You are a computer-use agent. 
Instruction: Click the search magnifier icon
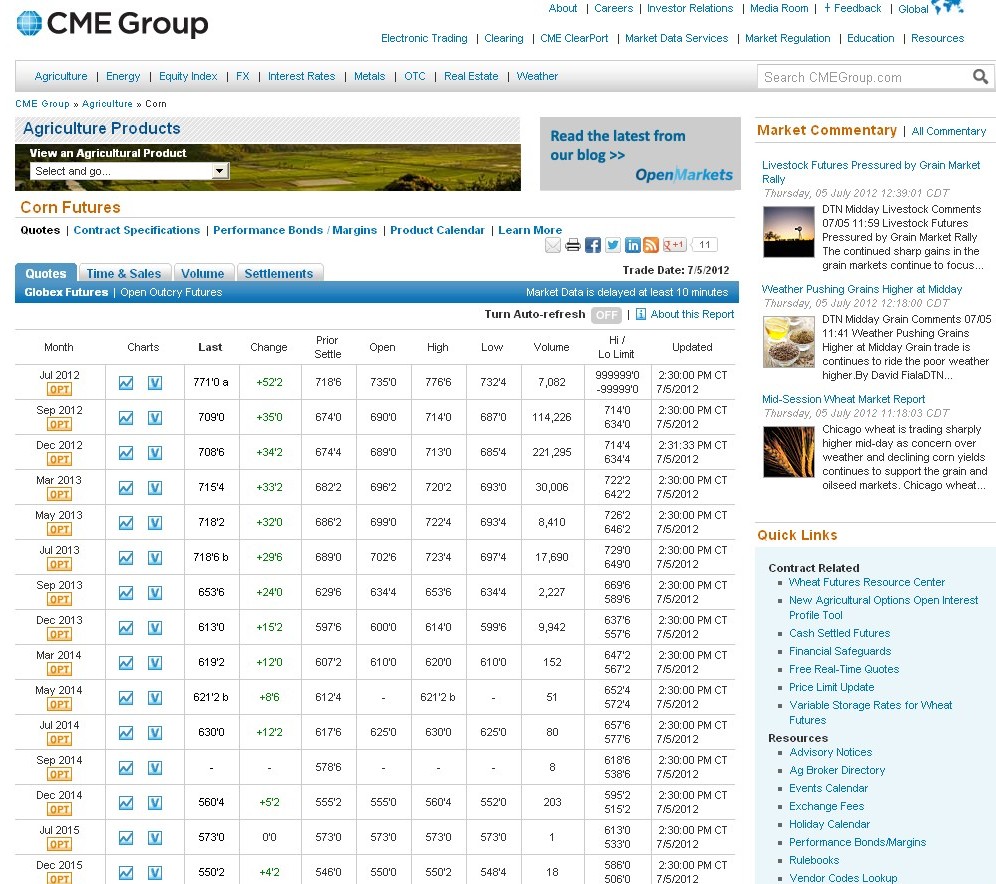(981, 76)
